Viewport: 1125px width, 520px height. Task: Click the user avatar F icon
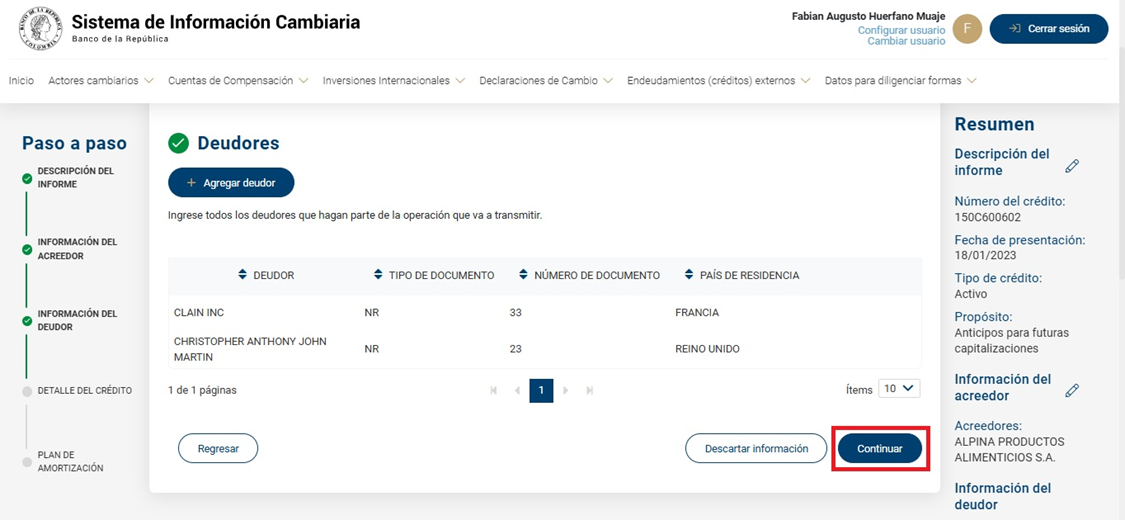[x=967, y=29]
